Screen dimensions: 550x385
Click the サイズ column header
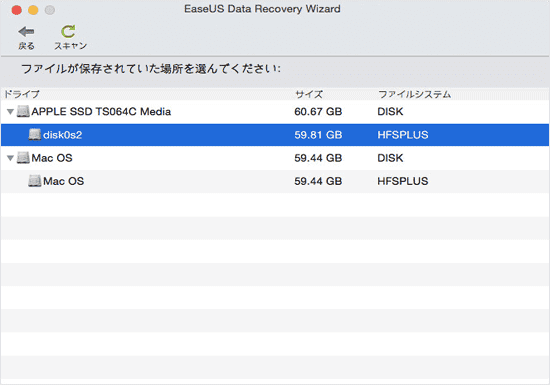pyautogui.click(x=309, y=94)
